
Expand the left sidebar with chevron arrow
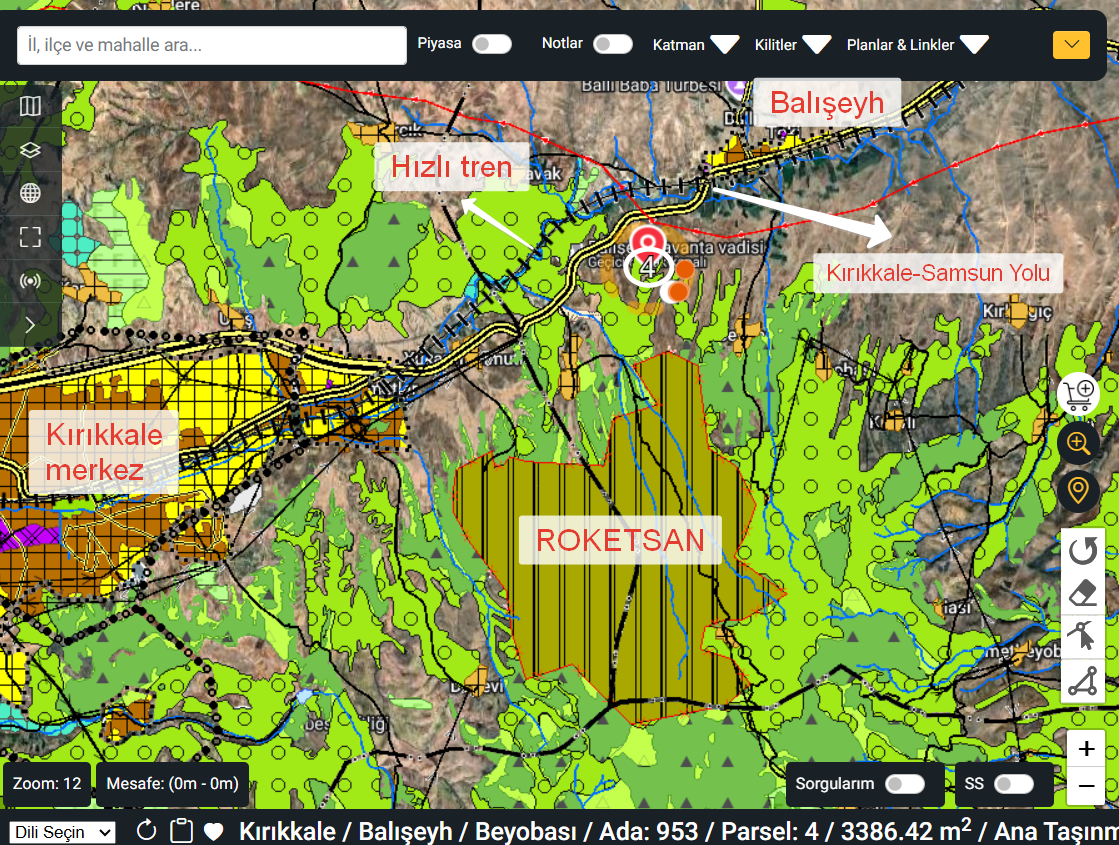(30, 325)
